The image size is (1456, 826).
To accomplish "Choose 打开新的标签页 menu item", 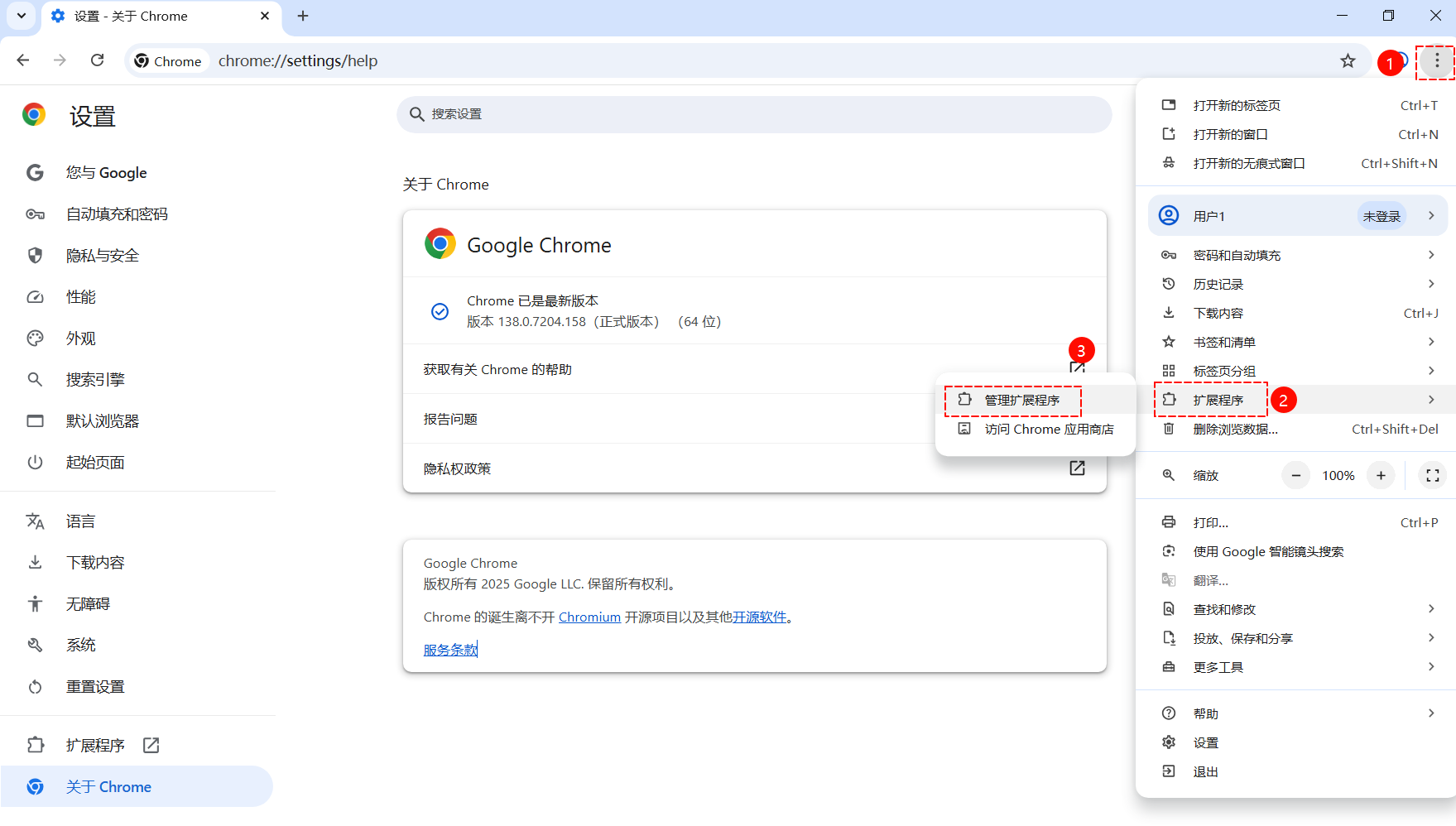I will pyautogui.click(x=1295, y=105).
